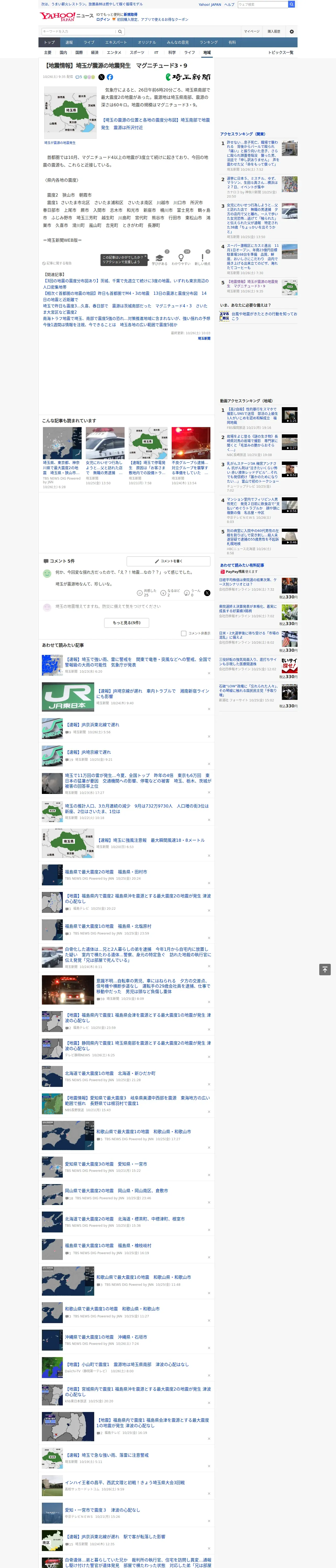React with わかりやすい lightbulb icon
The image size is (336, 1568).
[x=181, y=257]
